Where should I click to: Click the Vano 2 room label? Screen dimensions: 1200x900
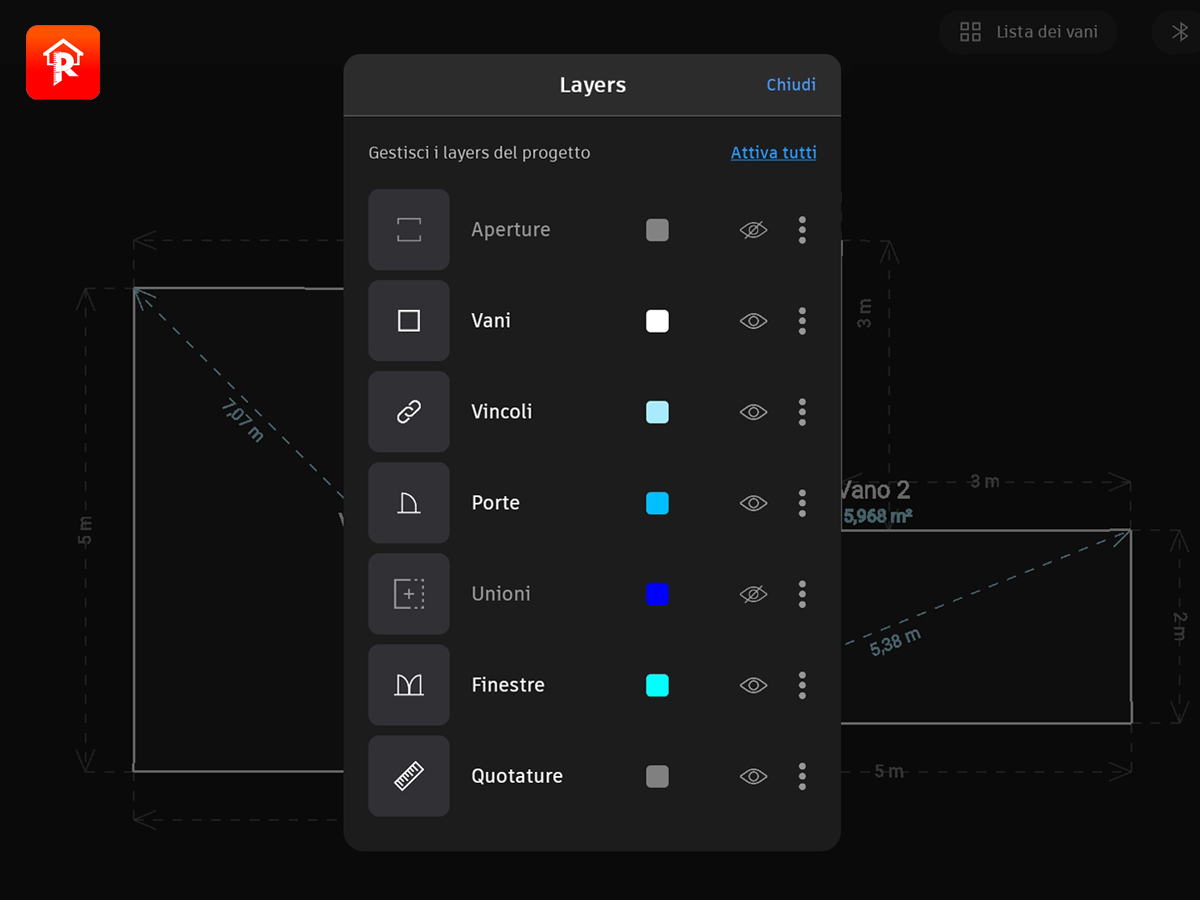[876, 490]
